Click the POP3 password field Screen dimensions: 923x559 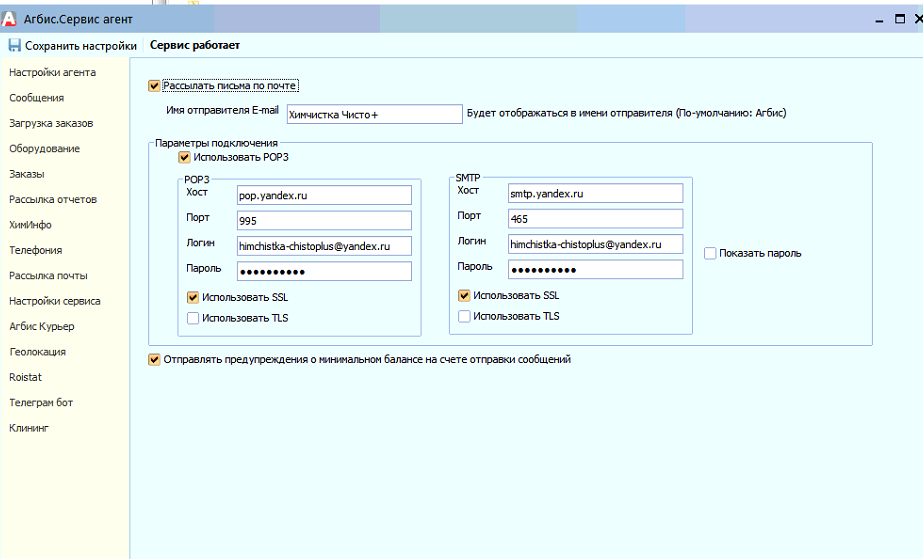pos(324,271)
